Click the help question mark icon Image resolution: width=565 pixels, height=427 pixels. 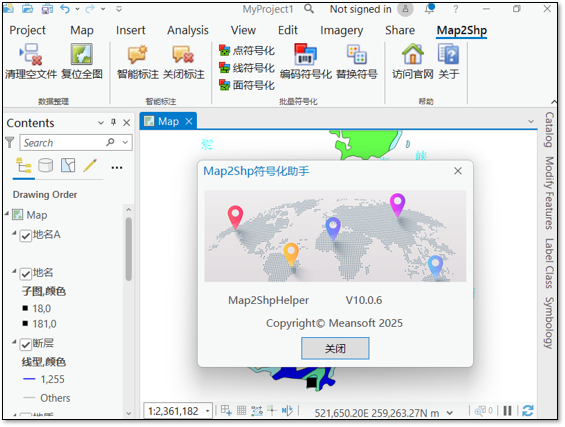click(456, 9)
